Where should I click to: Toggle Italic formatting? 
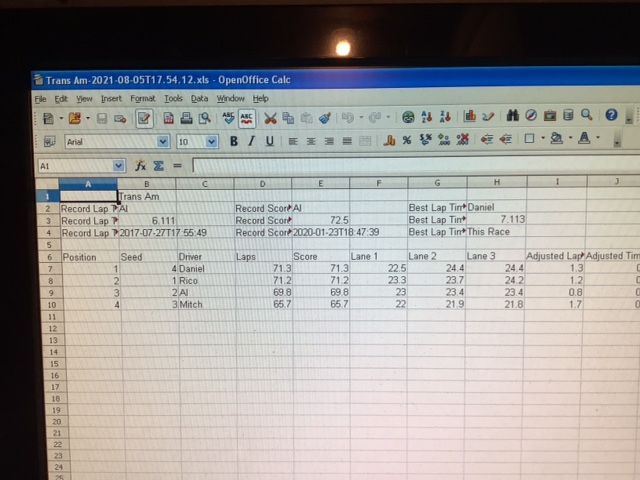pos(251,141)
